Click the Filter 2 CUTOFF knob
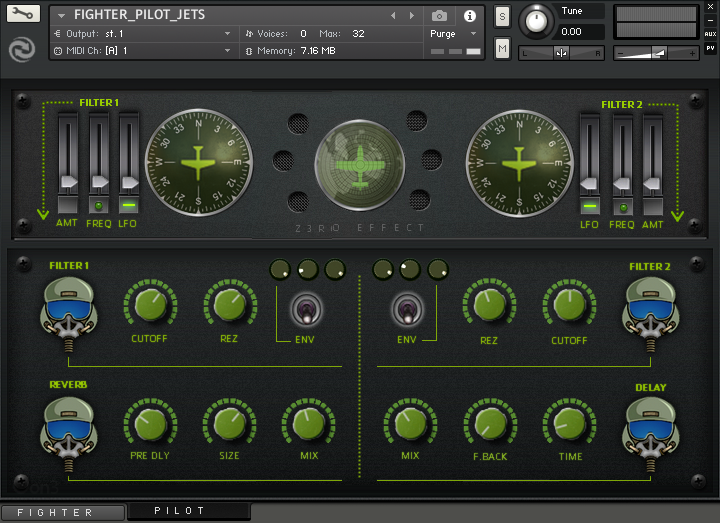This screenshot has height=523, width=720. pyautogui.click(x=569, y=305)
